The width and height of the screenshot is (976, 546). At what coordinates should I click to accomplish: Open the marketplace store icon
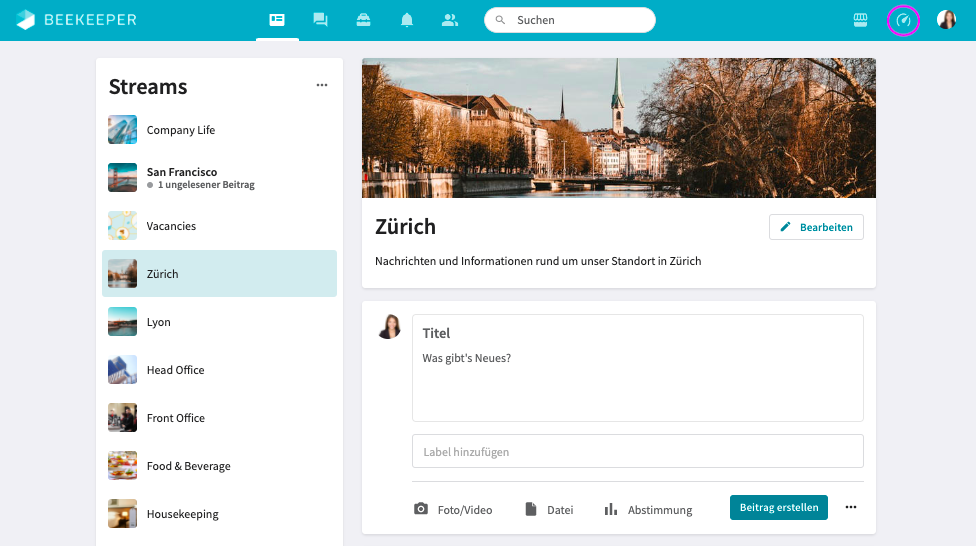[860, 20]
